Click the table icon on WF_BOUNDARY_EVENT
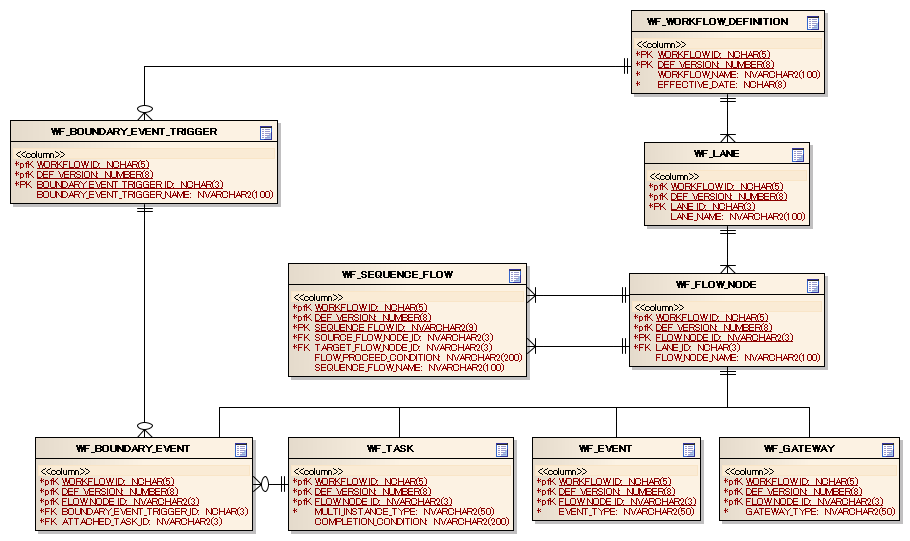The height and width of the screenshot is (541, 910). point(241,450)
